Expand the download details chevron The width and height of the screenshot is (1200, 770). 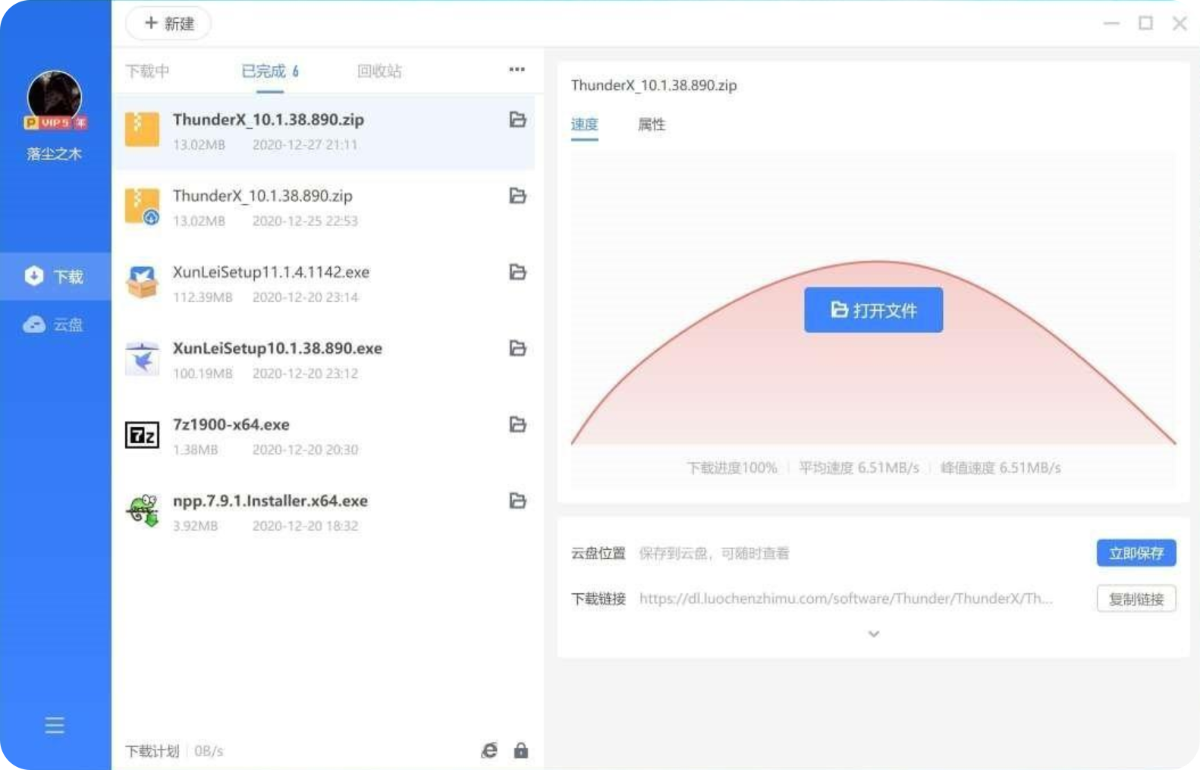[873, 634]
